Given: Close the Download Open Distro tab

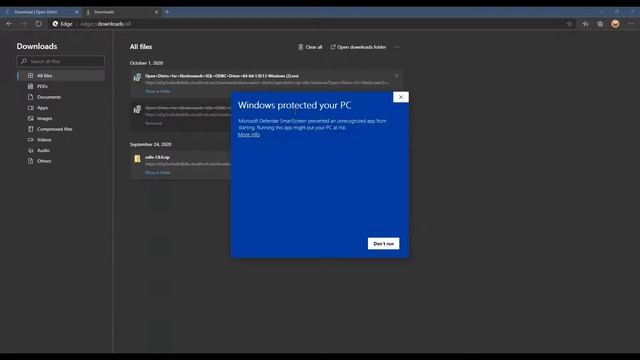Looking at the screenshot, I should click(x=77, y=12).
